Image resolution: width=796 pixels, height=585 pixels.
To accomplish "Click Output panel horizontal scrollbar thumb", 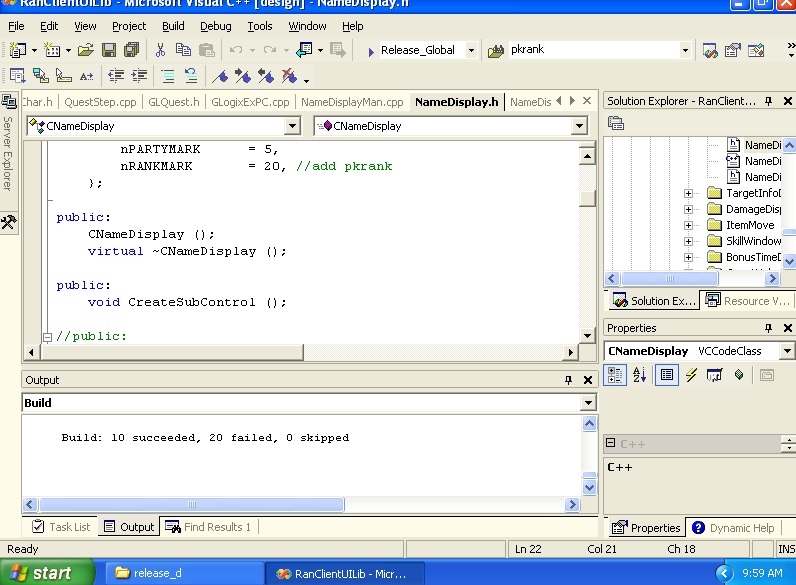I will point(191,505).
